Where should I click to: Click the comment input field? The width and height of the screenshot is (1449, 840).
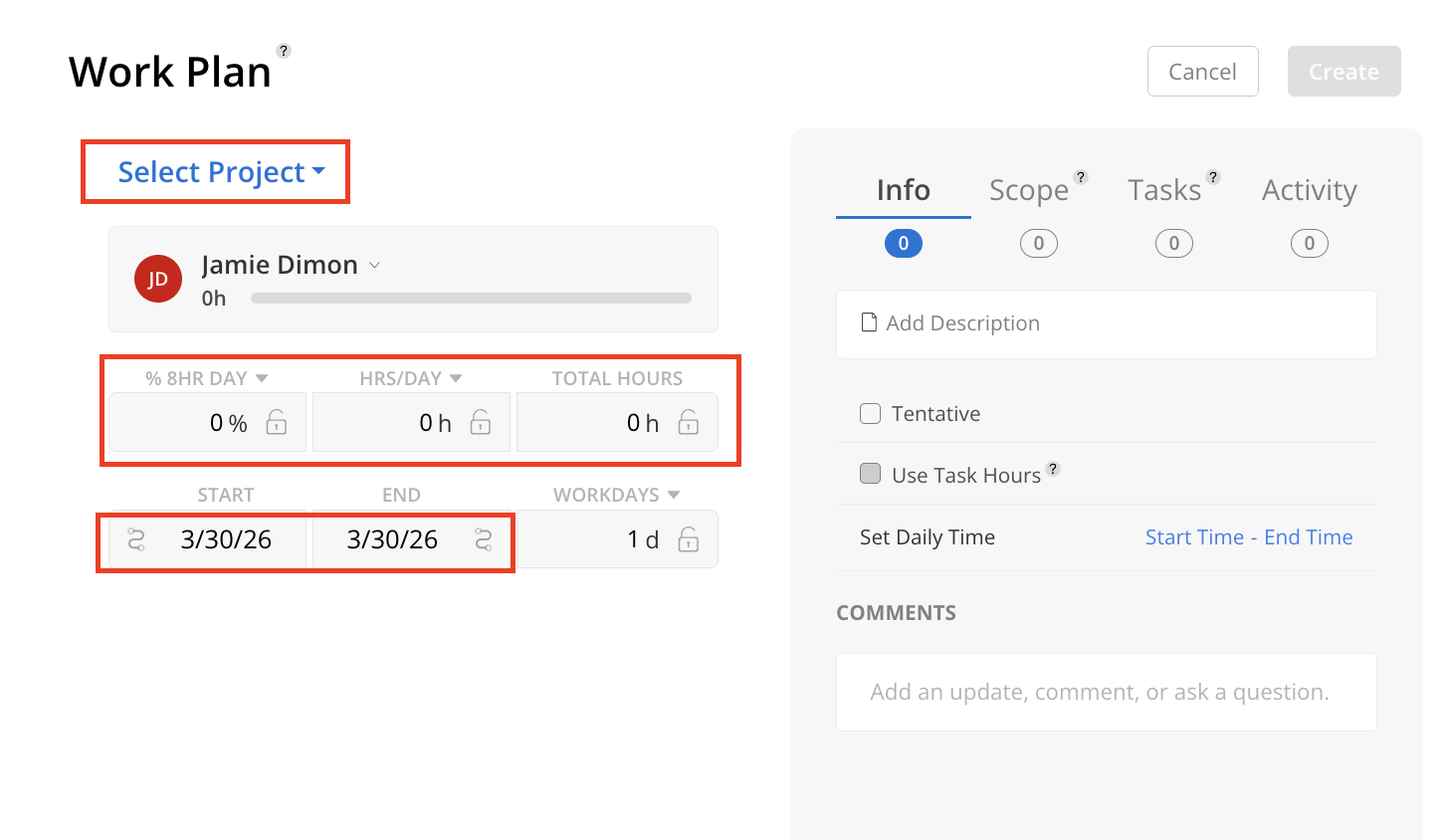(x=1106, y=692)
